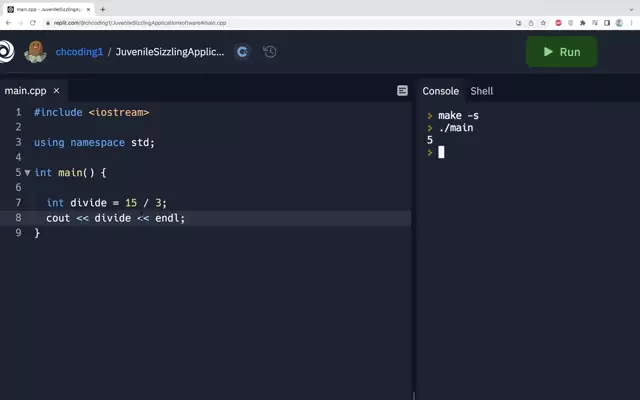Click the media control playlist icon

[595, 23]
